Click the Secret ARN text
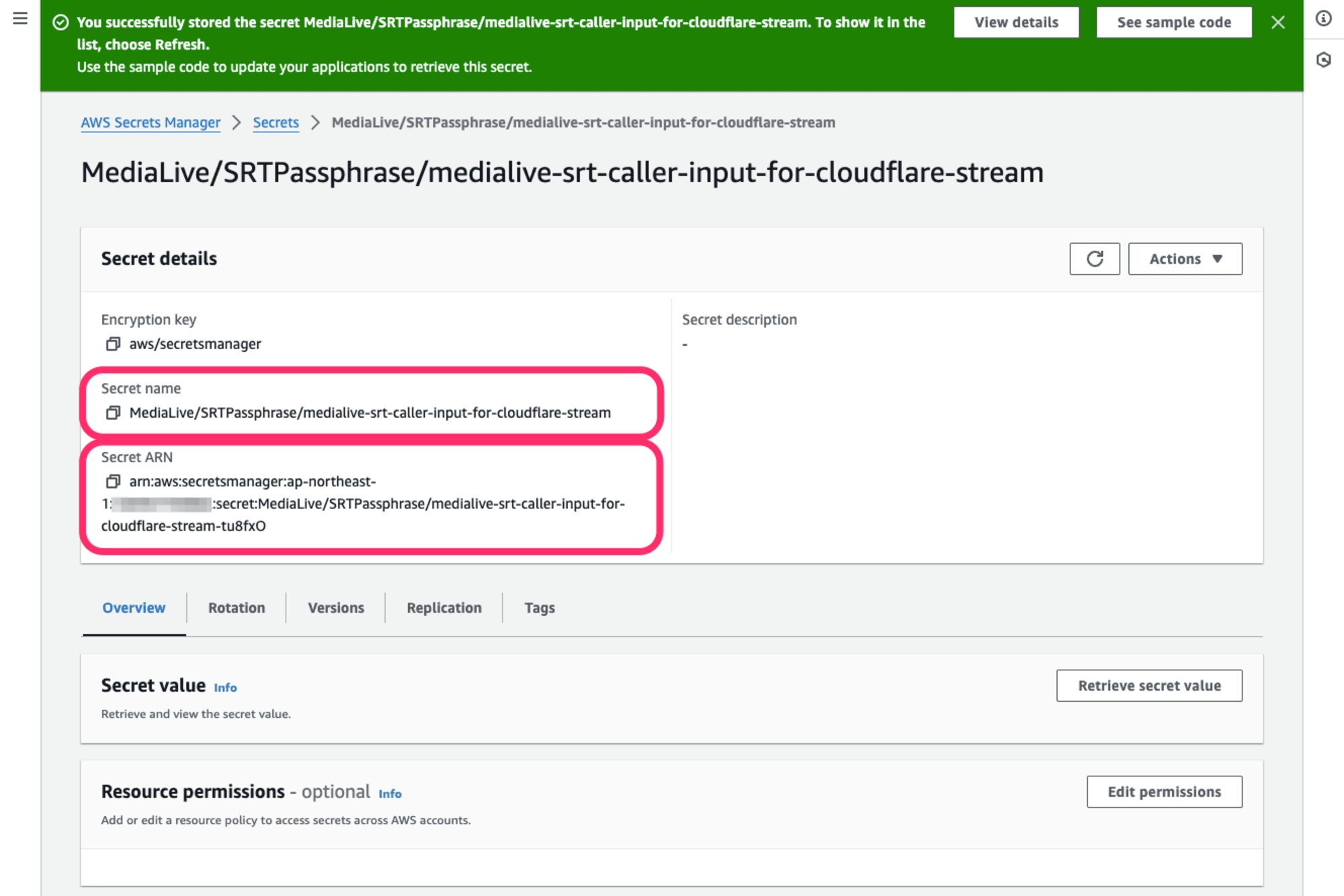 pyautogui.click(x=363, y=504)
